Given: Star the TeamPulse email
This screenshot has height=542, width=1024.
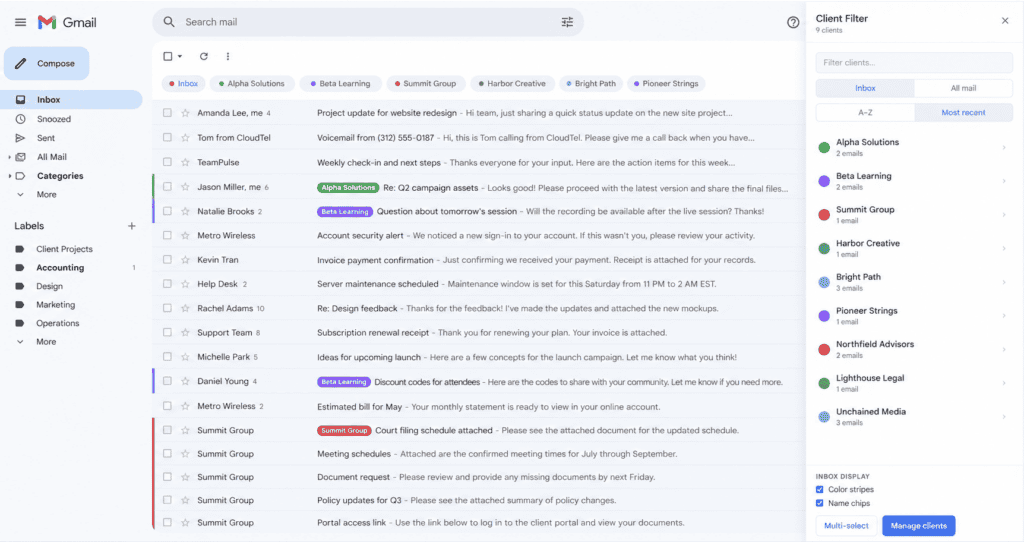Looking at the screenshot, I should [x=185, y=162].
